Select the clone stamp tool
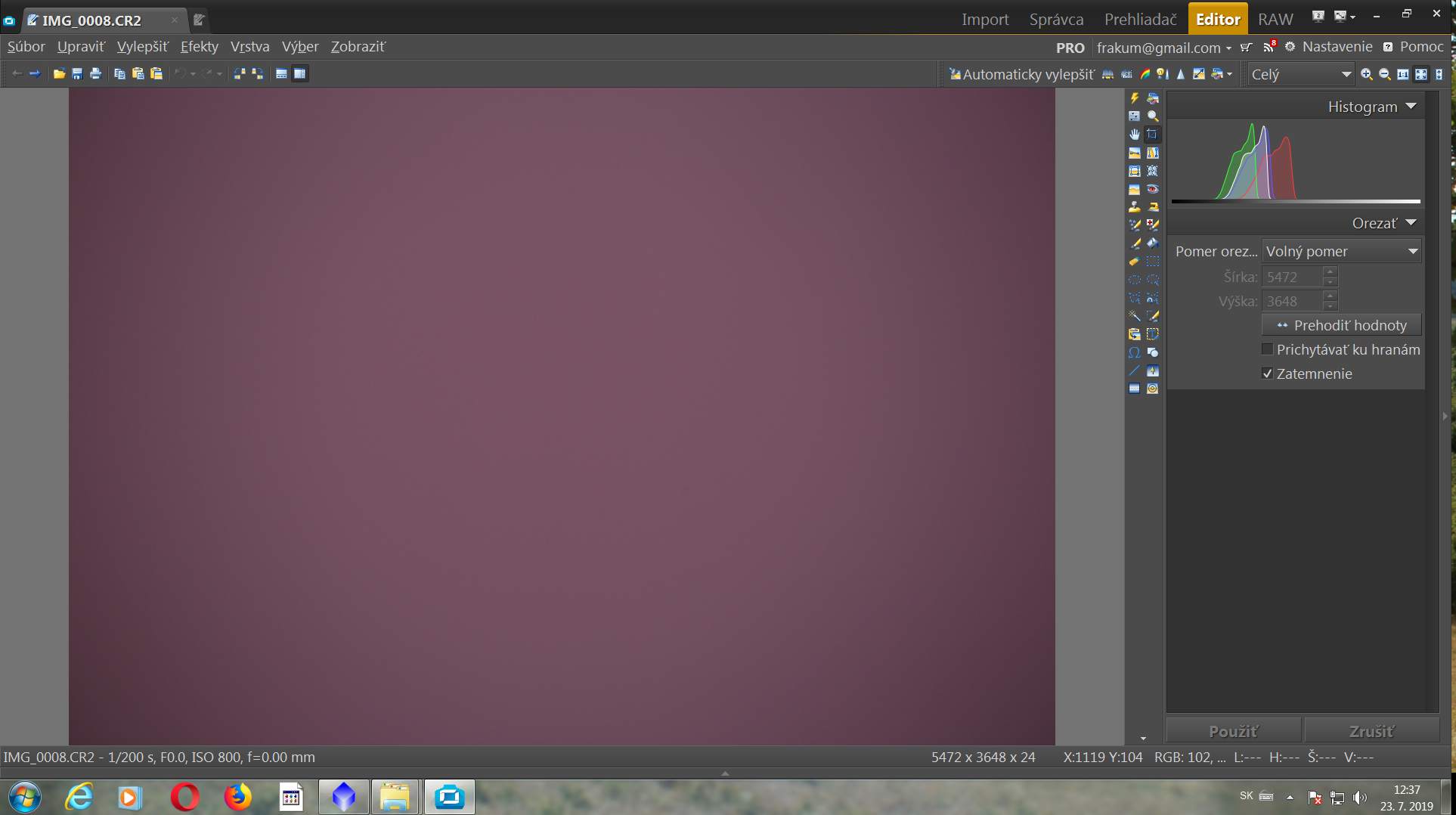The image size is (1456, 815). 1134,206
